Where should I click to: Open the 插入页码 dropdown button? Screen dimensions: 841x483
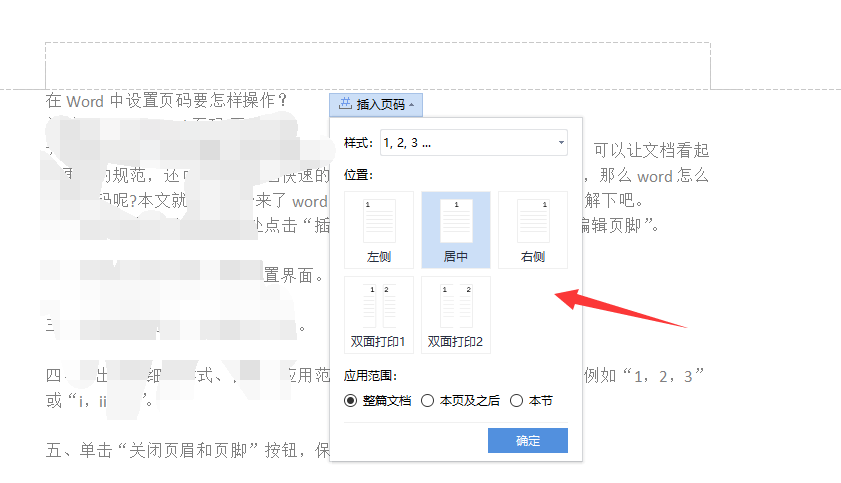click(376, 105)
